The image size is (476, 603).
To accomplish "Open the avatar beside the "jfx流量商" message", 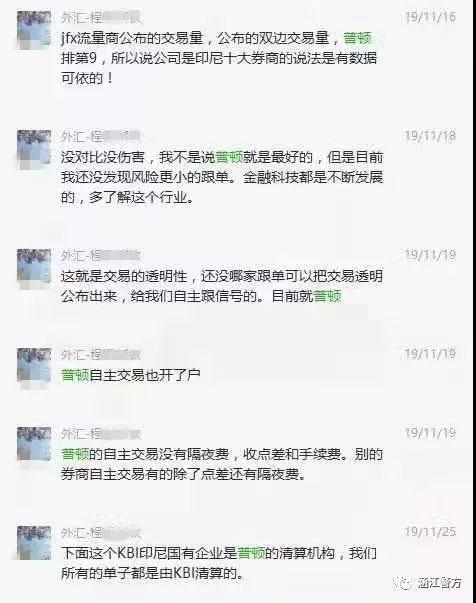I will [x=34, y=30].
